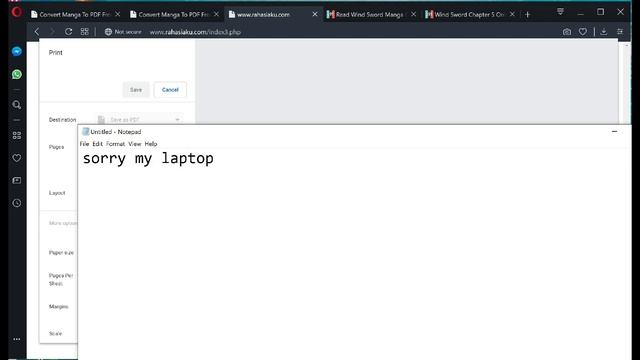Open history clock in the sidebar
Image resolution: width=640 pixels, height=360 pixels.
(x=17, y=203)
